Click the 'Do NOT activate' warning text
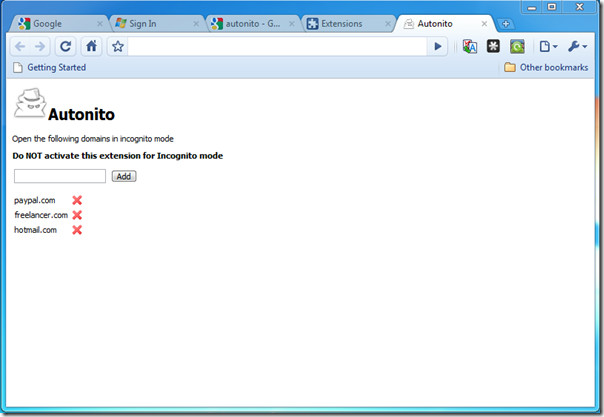The height and width of the screenshot is (417, 604). [x=118, y=156]
